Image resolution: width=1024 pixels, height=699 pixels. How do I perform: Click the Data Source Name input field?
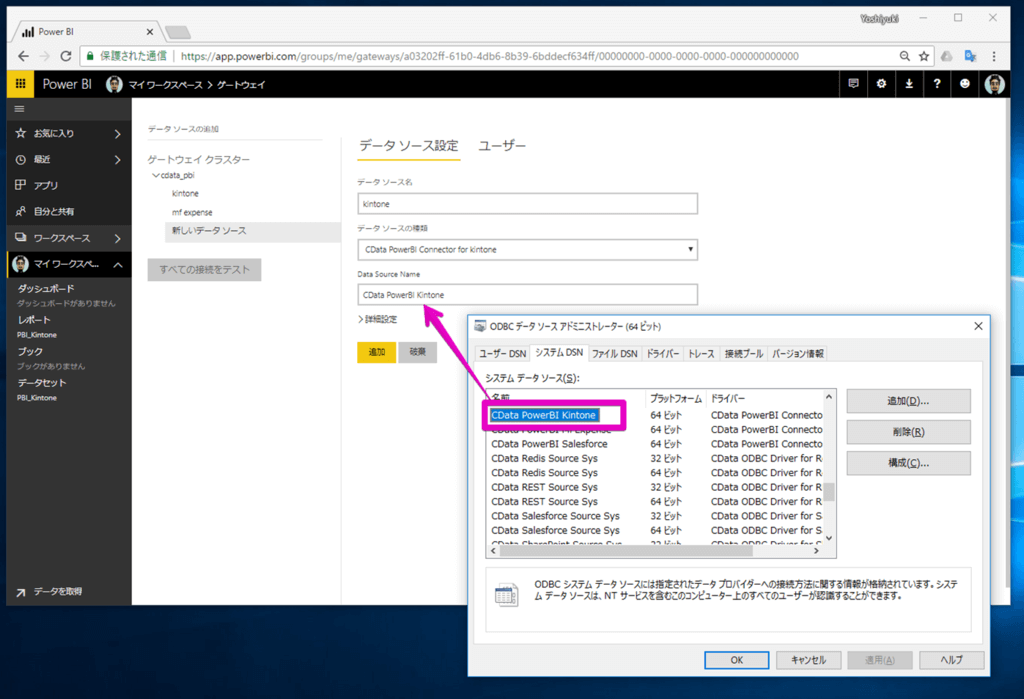[527, 295]
